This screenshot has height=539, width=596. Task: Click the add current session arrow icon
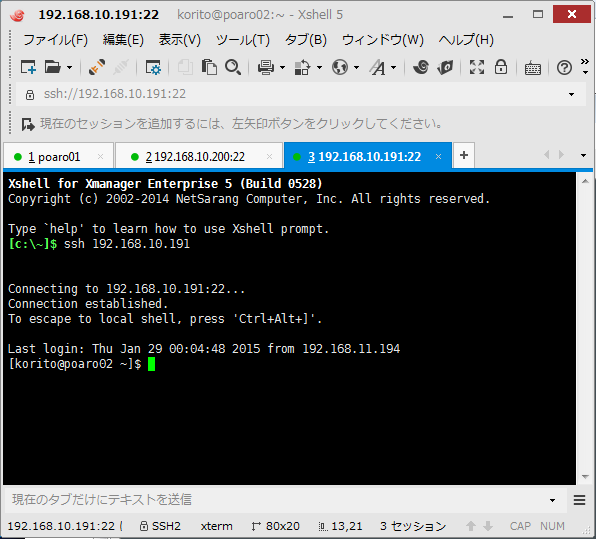point(28,124)
